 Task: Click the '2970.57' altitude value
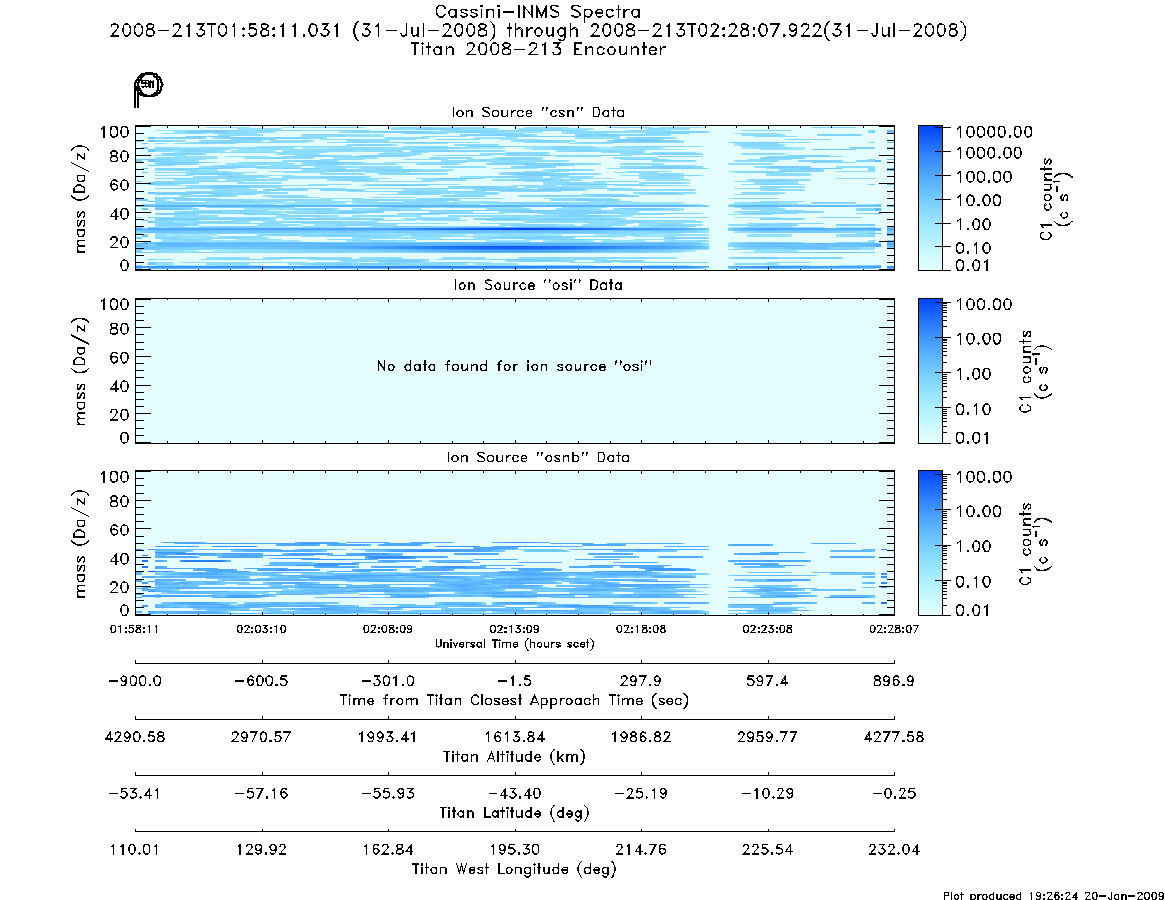click(x=262, y=737)
